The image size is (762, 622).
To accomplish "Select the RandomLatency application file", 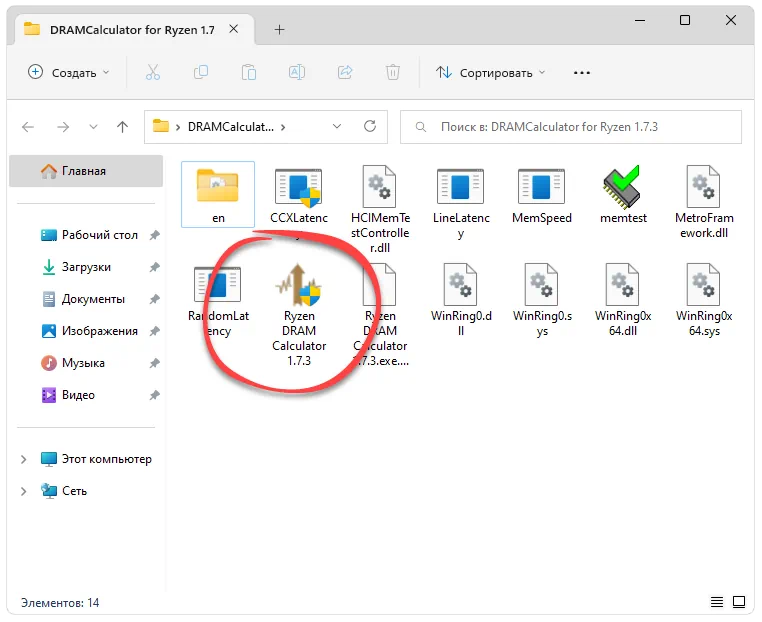I will coord(218,301).
